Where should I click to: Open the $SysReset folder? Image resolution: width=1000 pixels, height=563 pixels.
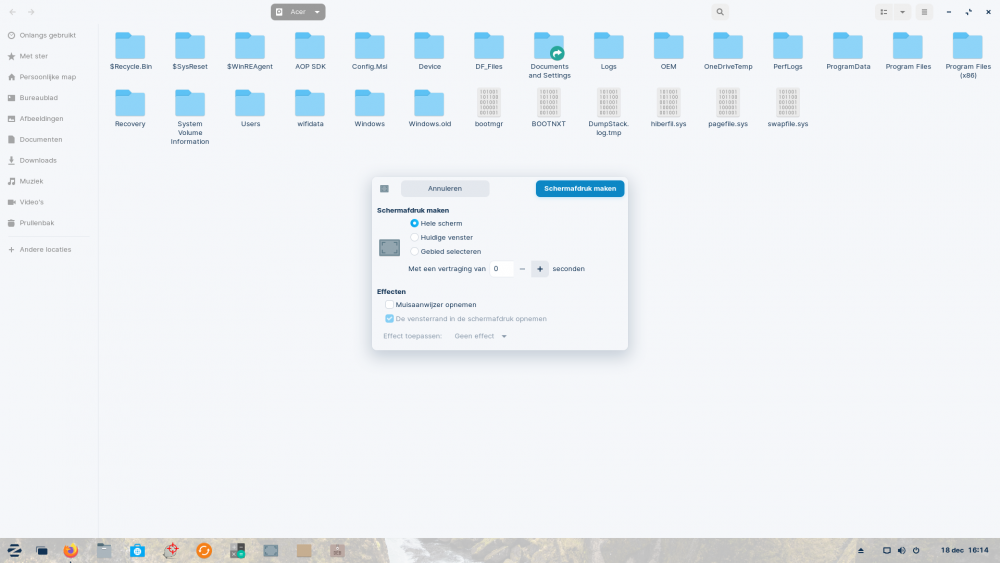coord(190,51)
